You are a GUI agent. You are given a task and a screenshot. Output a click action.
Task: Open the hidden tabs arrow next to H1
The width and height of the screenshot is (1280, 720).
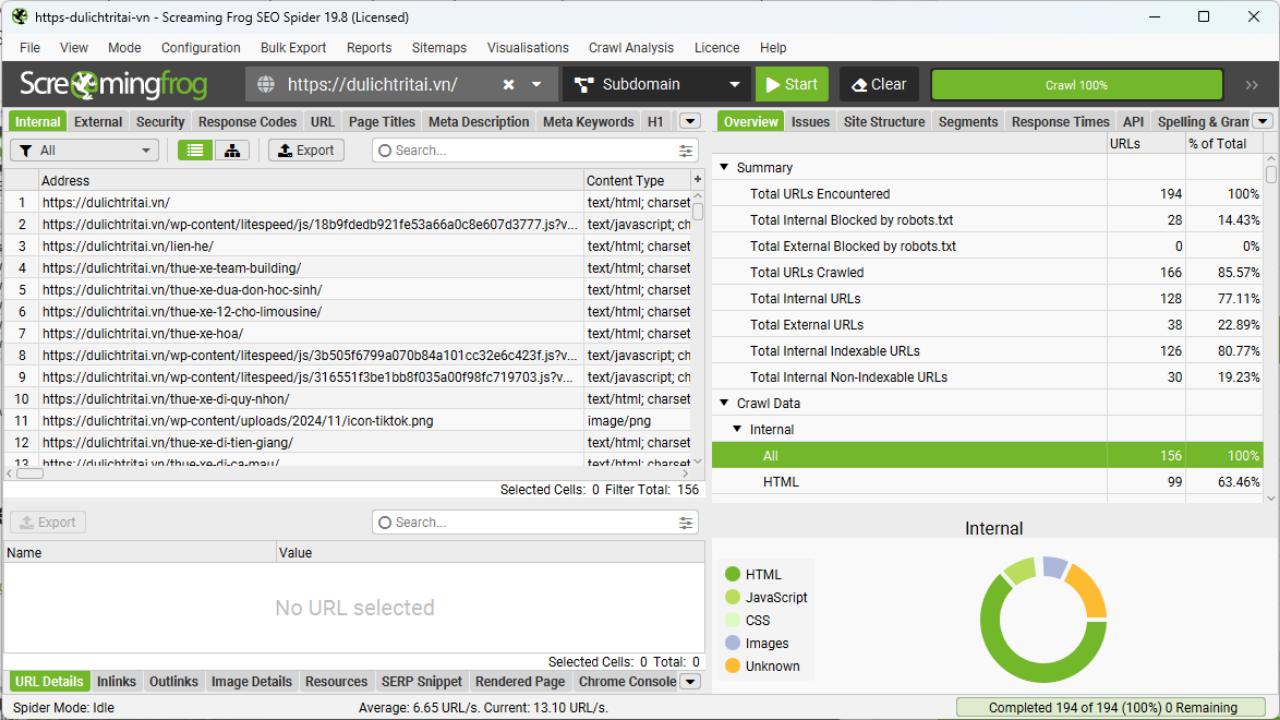(689, 121)
